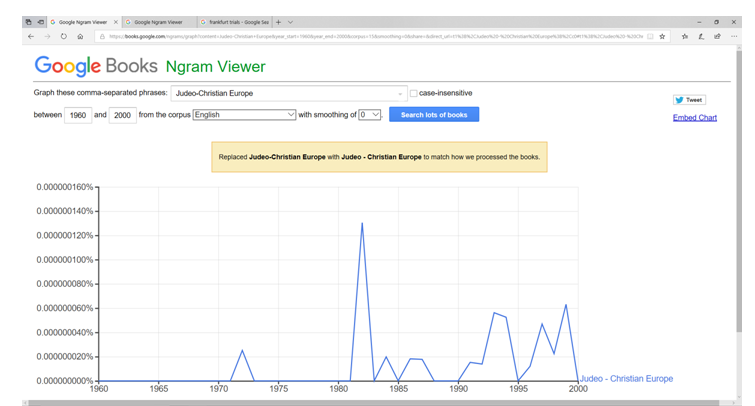Open phrase field dropdown arrow
755x406 pixels.
400,94
